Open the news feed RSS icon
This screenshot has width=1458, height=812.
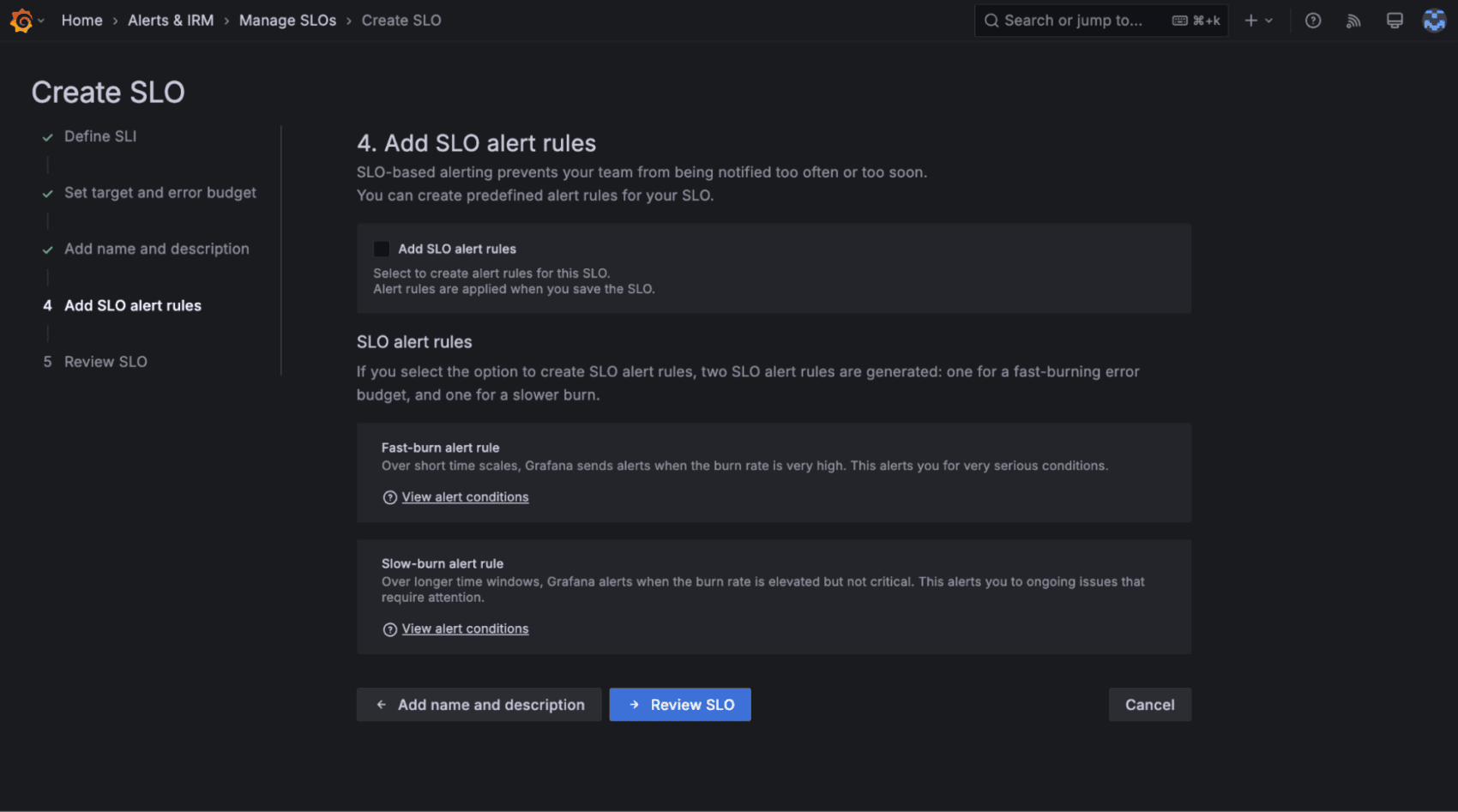pyautogui.click(x=1353, y=21)
